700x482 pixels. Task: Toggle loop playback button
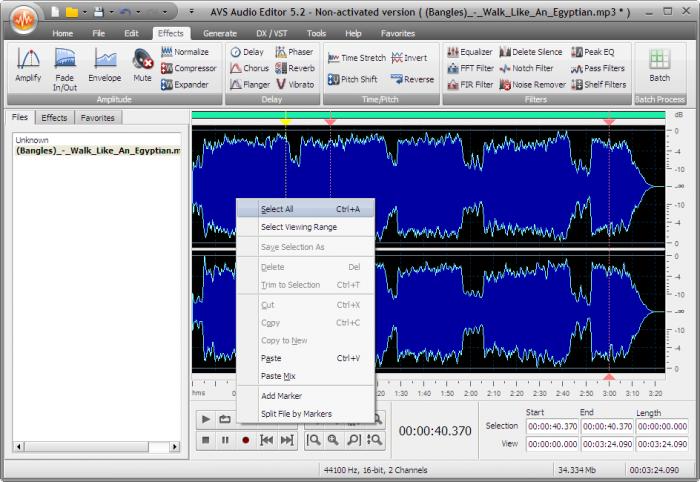225,419
